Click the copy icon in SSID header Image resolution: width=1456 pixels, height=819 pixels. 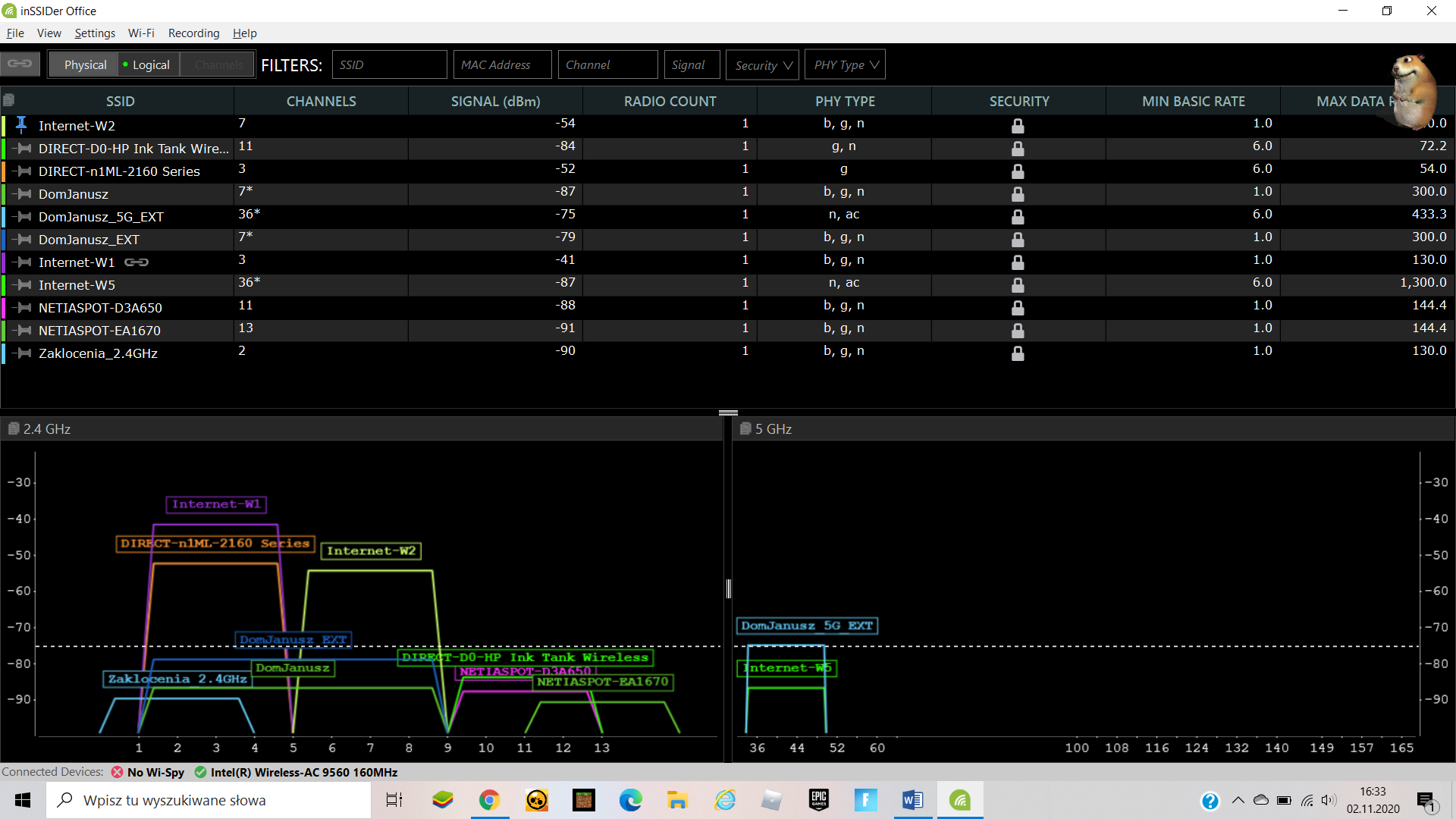click(9, 100)
